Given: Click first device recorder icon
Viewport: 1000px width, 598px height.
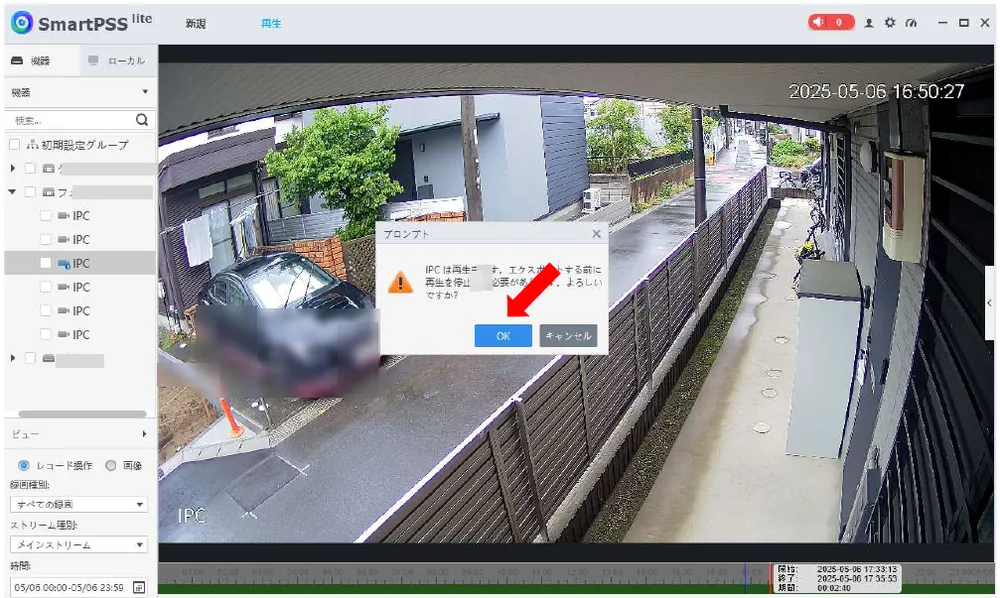Looking at the screenshot, I should pos(48,168).
